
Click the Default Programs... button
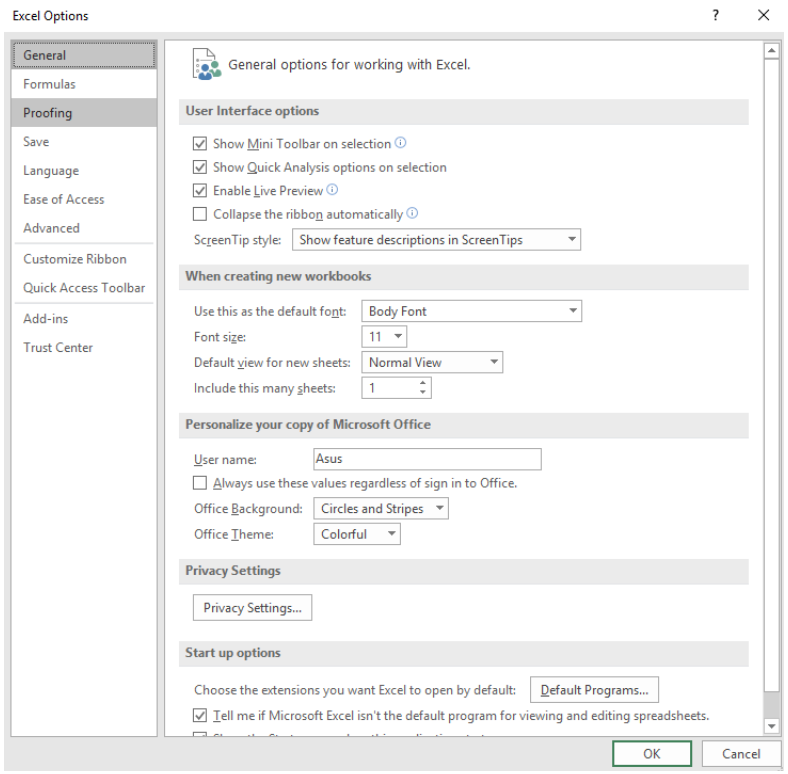point(594,690)
